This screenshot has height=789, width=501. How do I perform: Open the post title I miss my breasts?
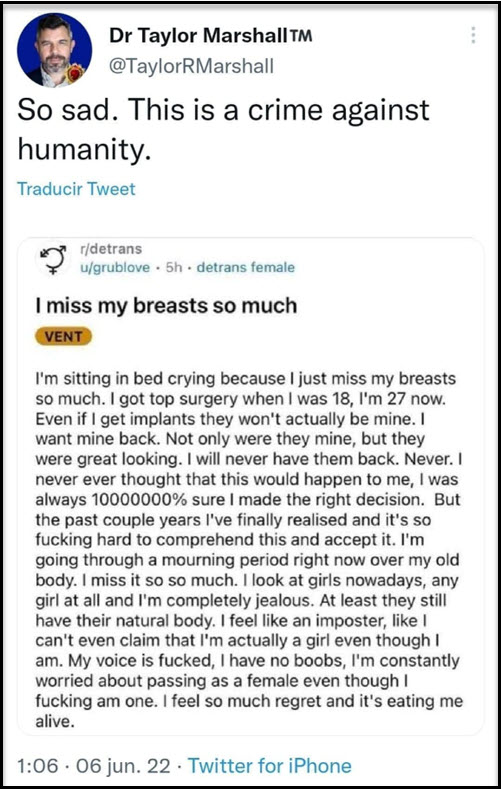(x=166, y=305)
